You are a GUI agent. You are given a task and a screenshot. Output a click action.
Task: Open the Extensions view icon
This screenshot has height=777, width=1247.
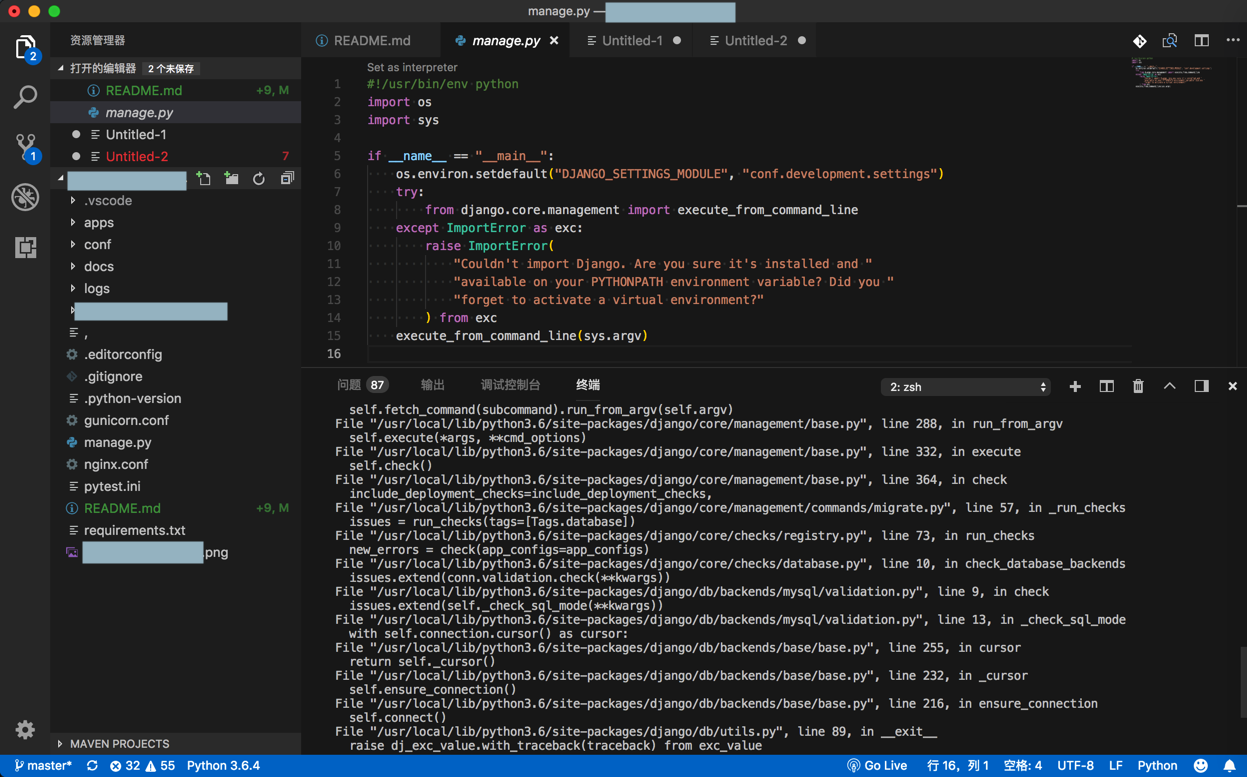pyautogui.click(x=25, y=247)
